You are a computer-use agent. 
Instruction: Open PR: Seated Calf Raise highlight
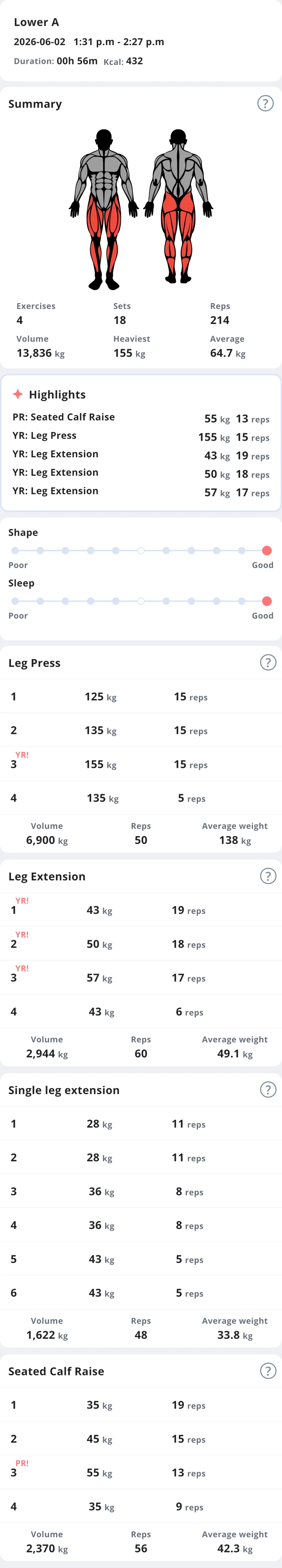pos(141,417)
